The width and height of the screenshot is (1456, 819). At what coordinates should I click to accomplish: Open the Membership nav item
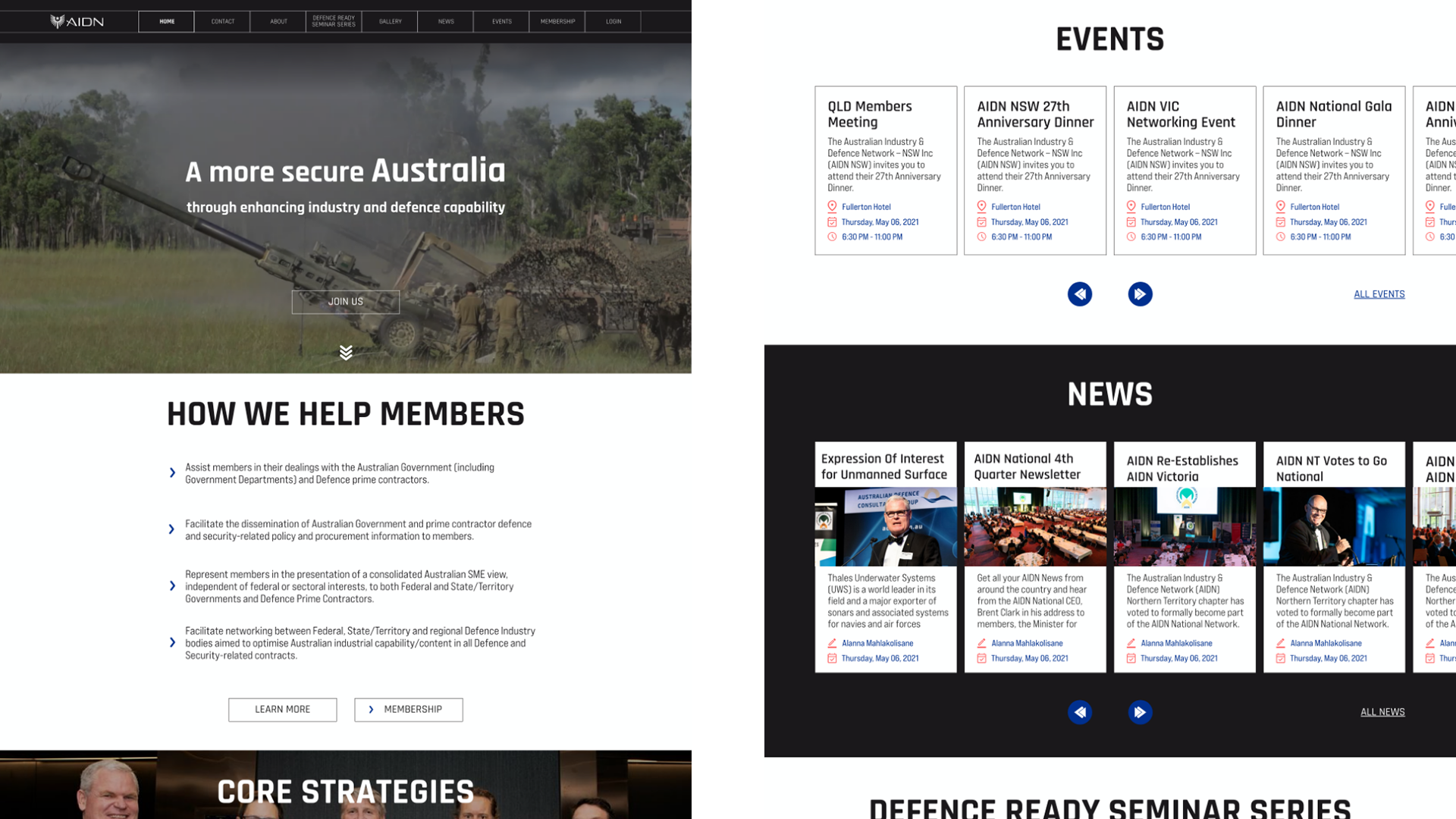(x=557, y=21)
